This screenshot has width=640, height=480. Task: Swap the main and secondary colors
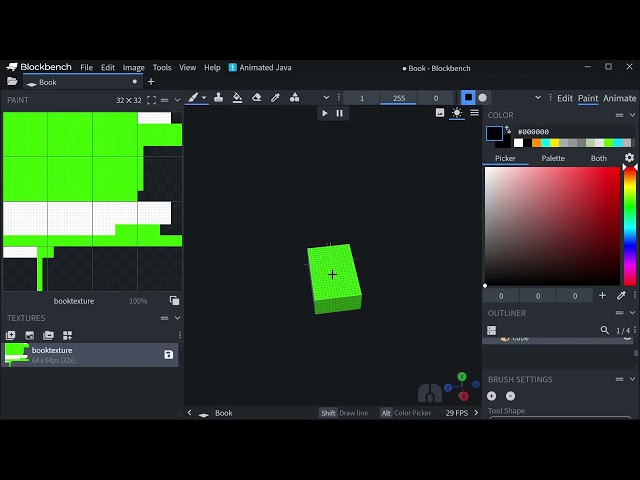coord(508,129)
